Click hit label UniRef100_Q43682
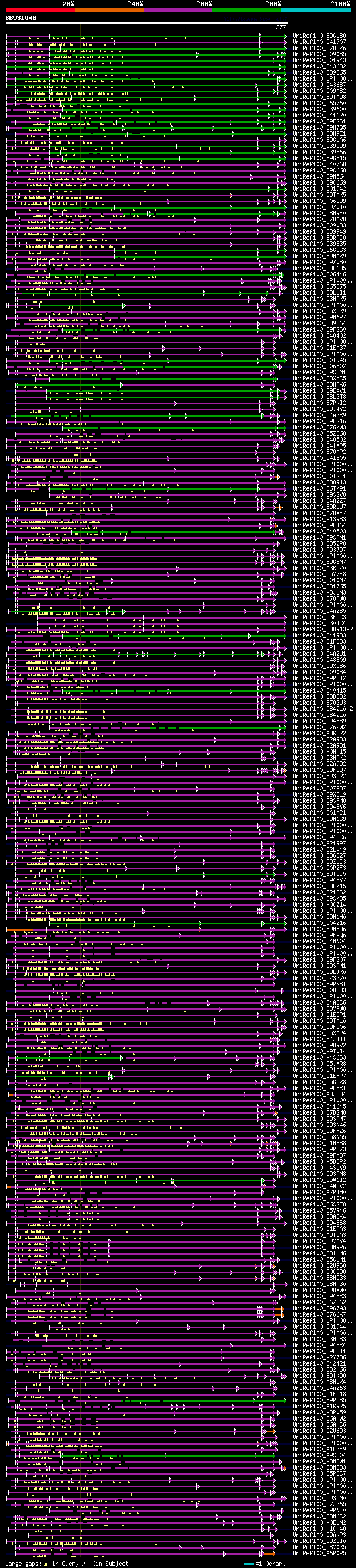The height and width of the screenshot is (1568, 356). 319,66
